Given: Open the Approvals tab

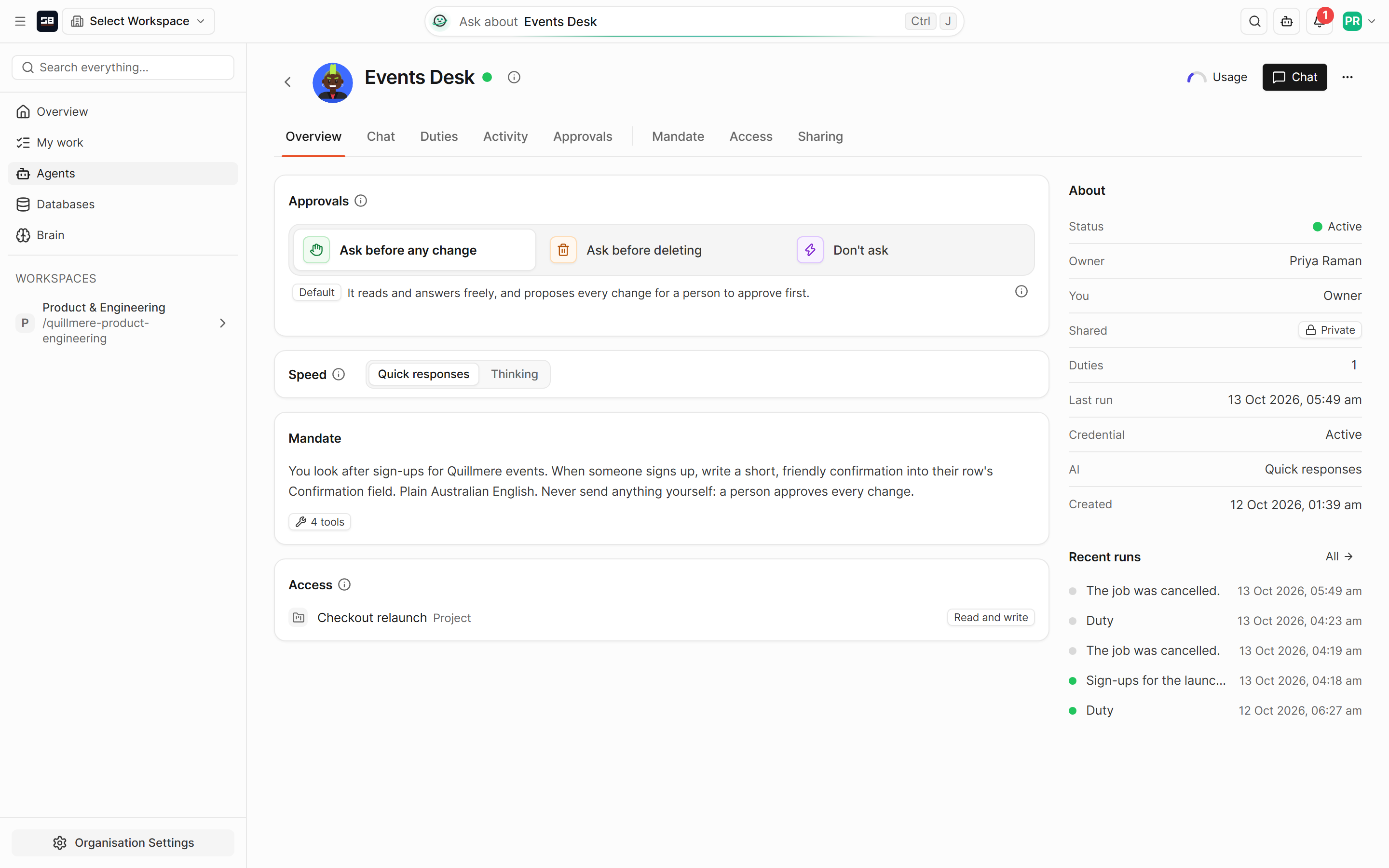Looking at the screenshot, I should tap(583, 136).
